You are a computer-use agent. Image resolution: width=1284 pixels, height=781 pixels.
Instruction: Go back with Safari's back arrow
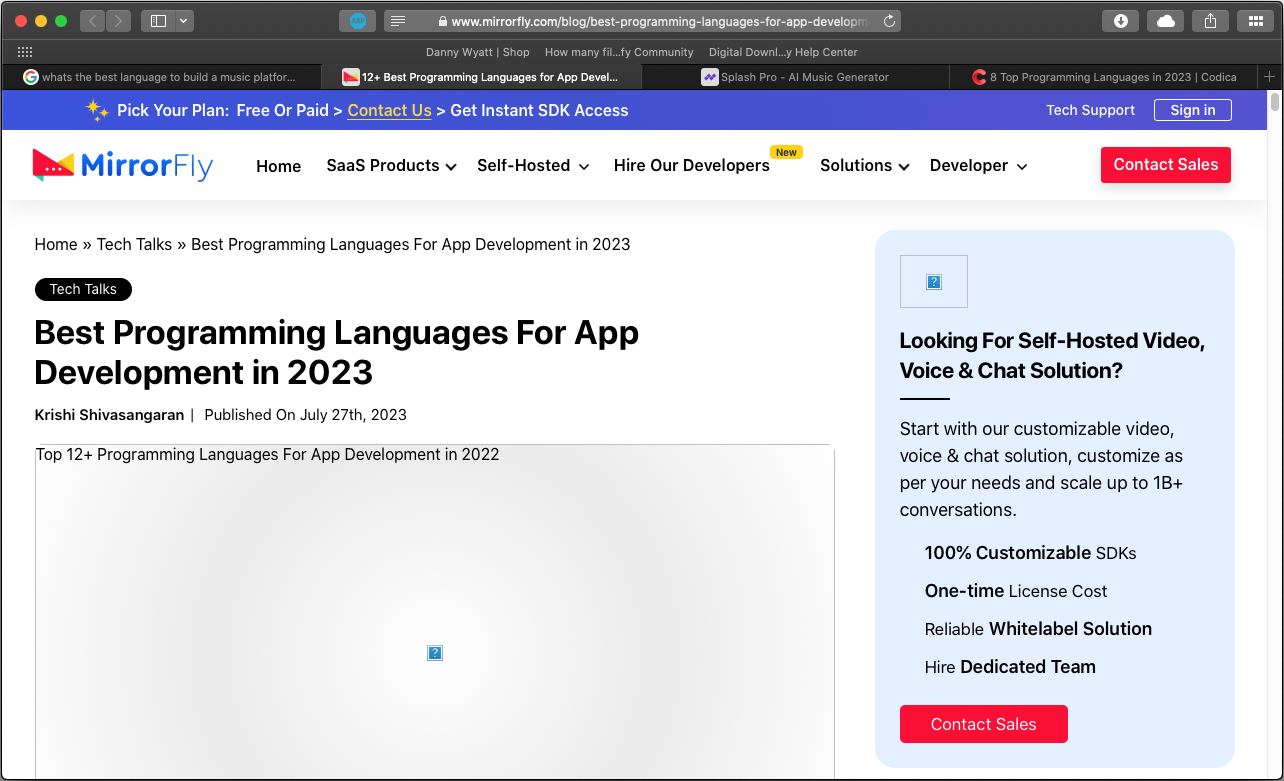[92, 21]
